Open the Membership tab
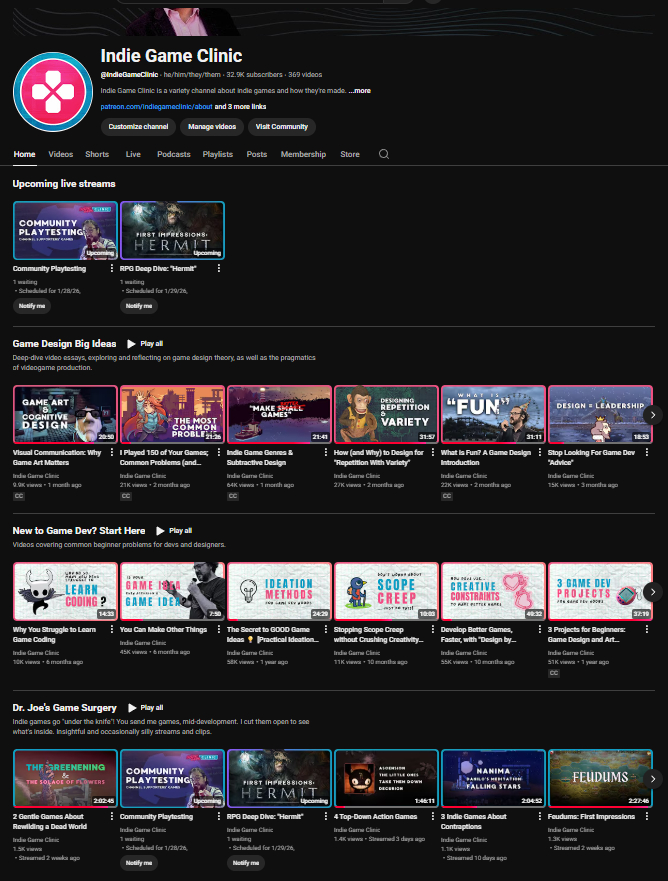668x881 pixels. tap(303, 155)
